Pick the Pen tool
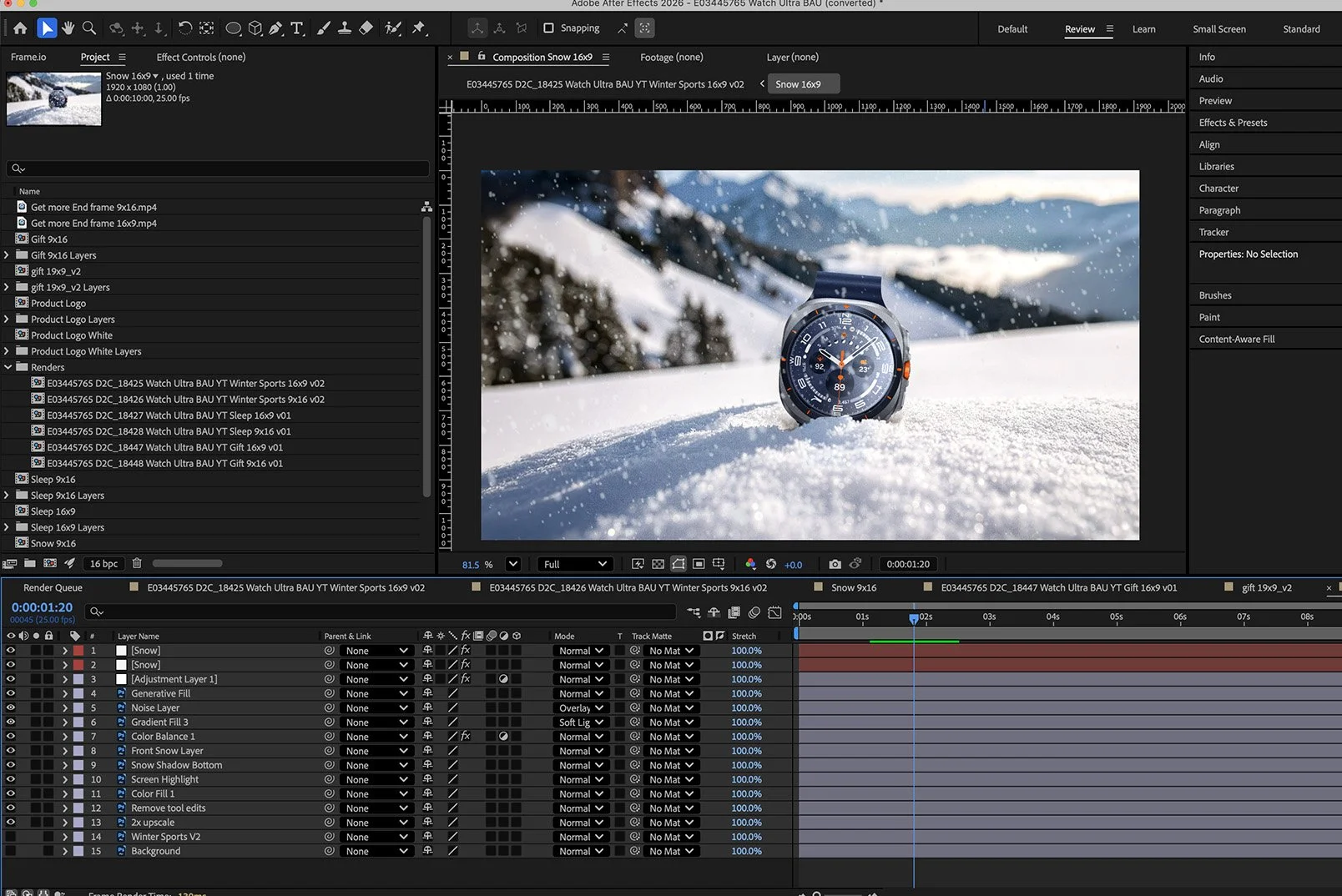This screenshot has height=896, width=1342. (x=275, y=28)
